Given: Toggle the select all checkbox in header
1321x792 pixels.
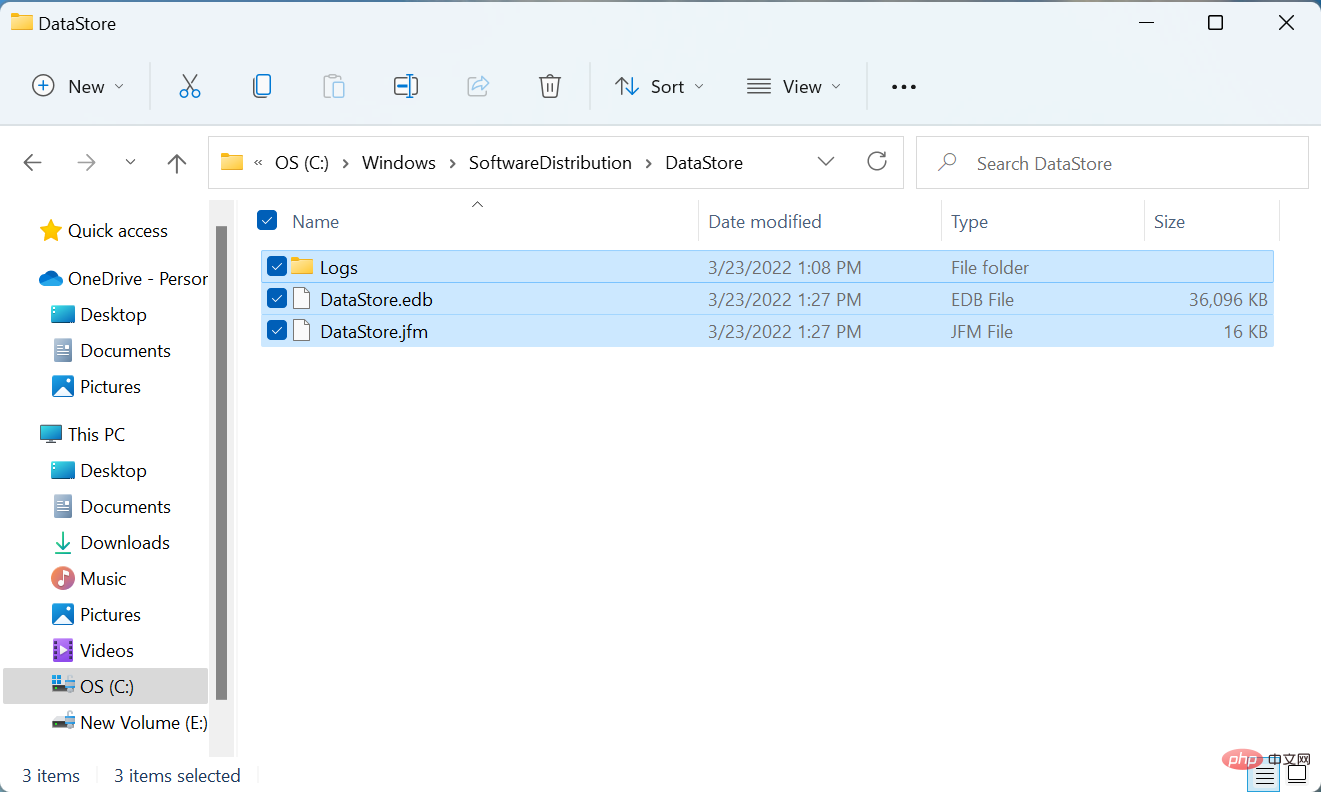Looking at the screenshot, I should (266, 220).
